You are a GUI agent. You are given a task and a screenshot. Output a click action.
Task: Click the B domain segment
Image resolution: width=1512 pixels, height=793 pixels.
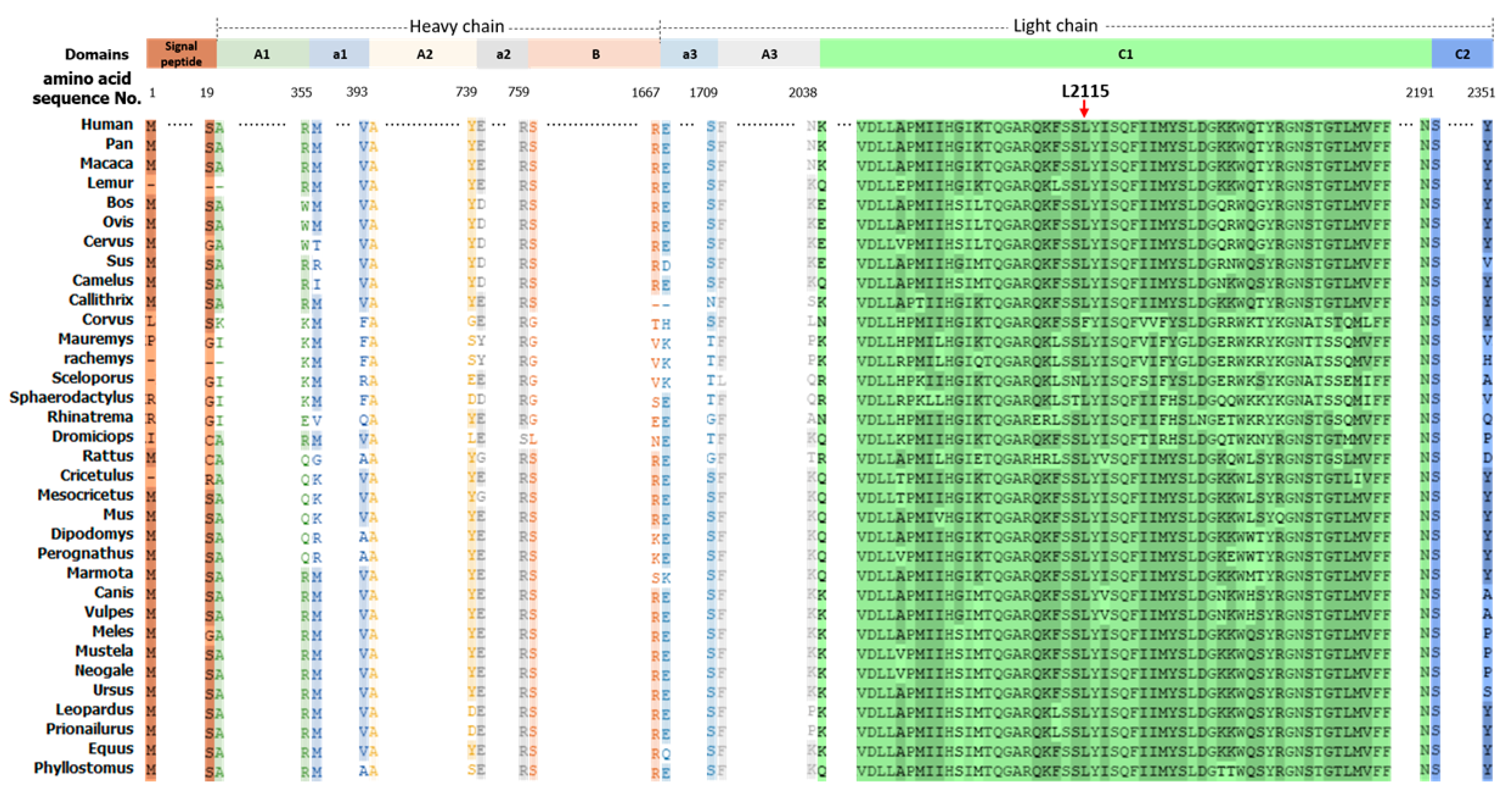595,54
